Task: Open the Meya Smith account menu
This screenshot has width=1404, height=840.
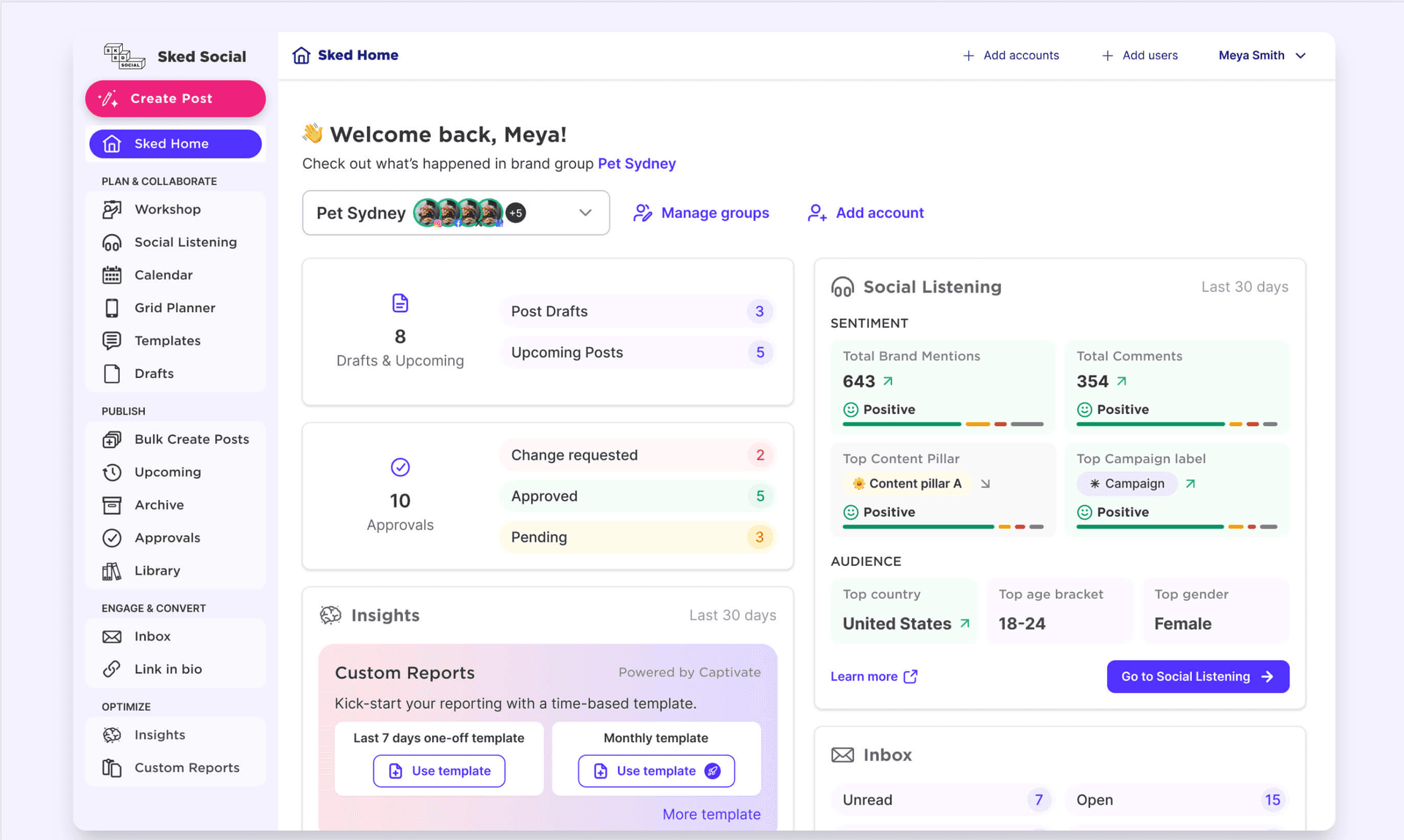Action: (x=1262, y=56)
